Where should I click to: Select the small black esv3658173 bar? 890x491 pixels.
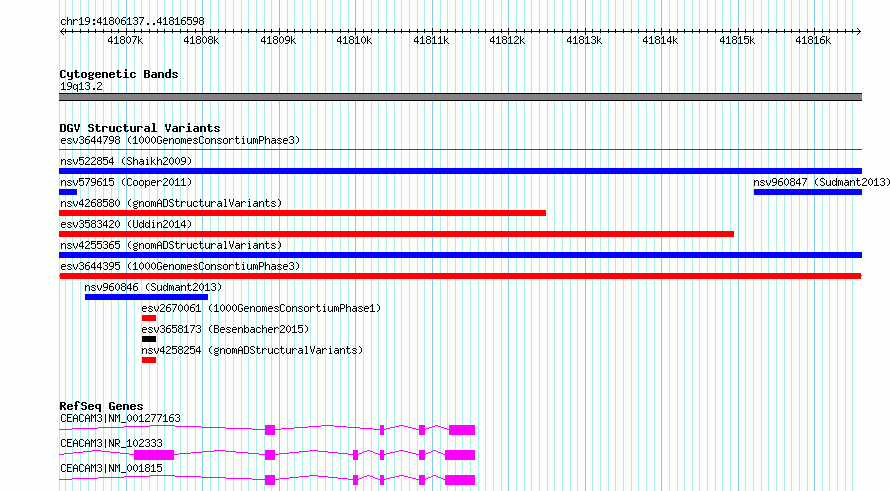click(x=149, y=339)
